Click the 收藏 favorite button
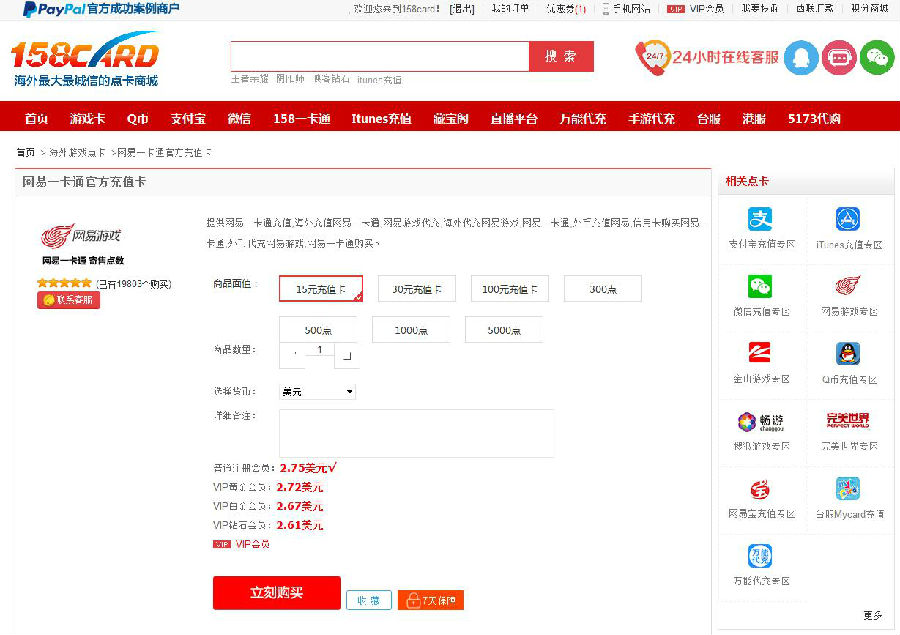 click(x=368, y=600)
